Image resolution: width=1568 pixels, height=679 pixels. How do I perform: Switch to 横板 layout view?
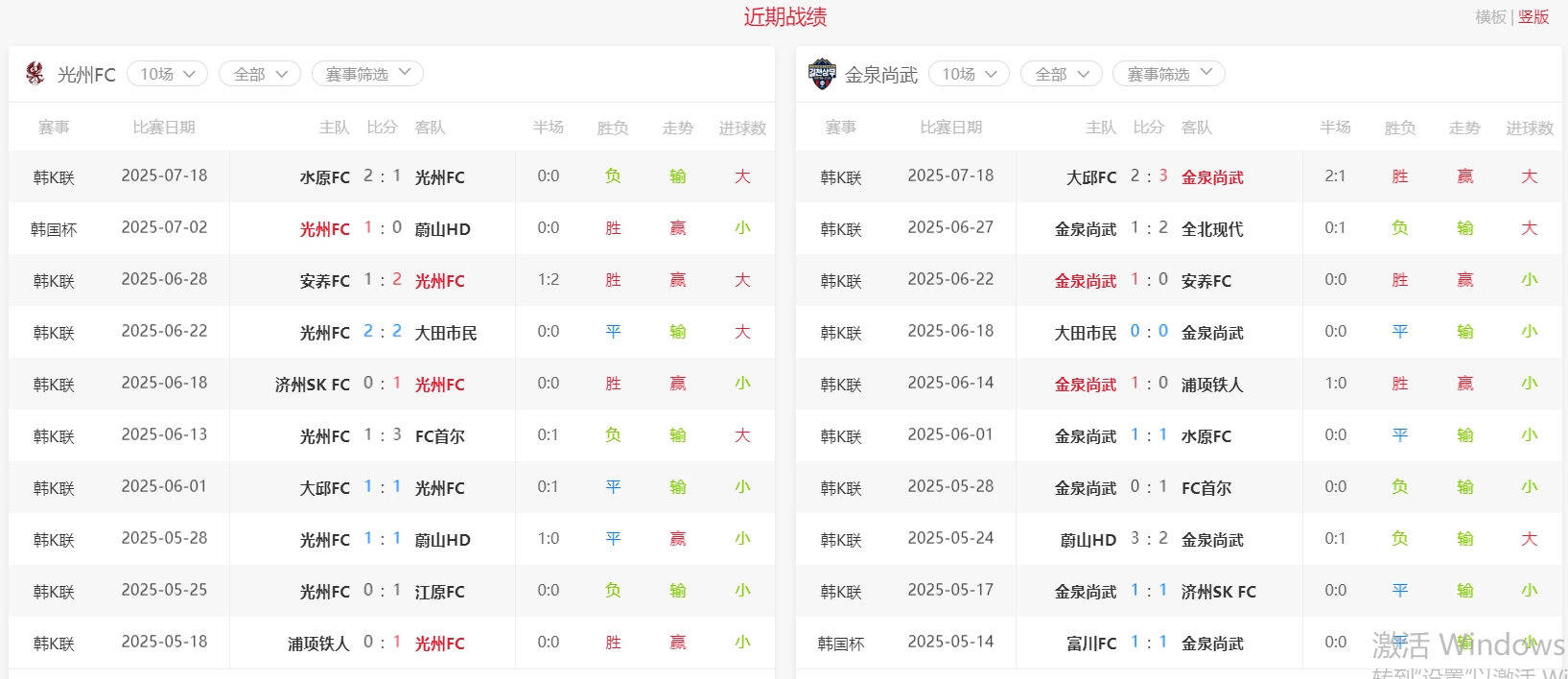pos(1490,17)
